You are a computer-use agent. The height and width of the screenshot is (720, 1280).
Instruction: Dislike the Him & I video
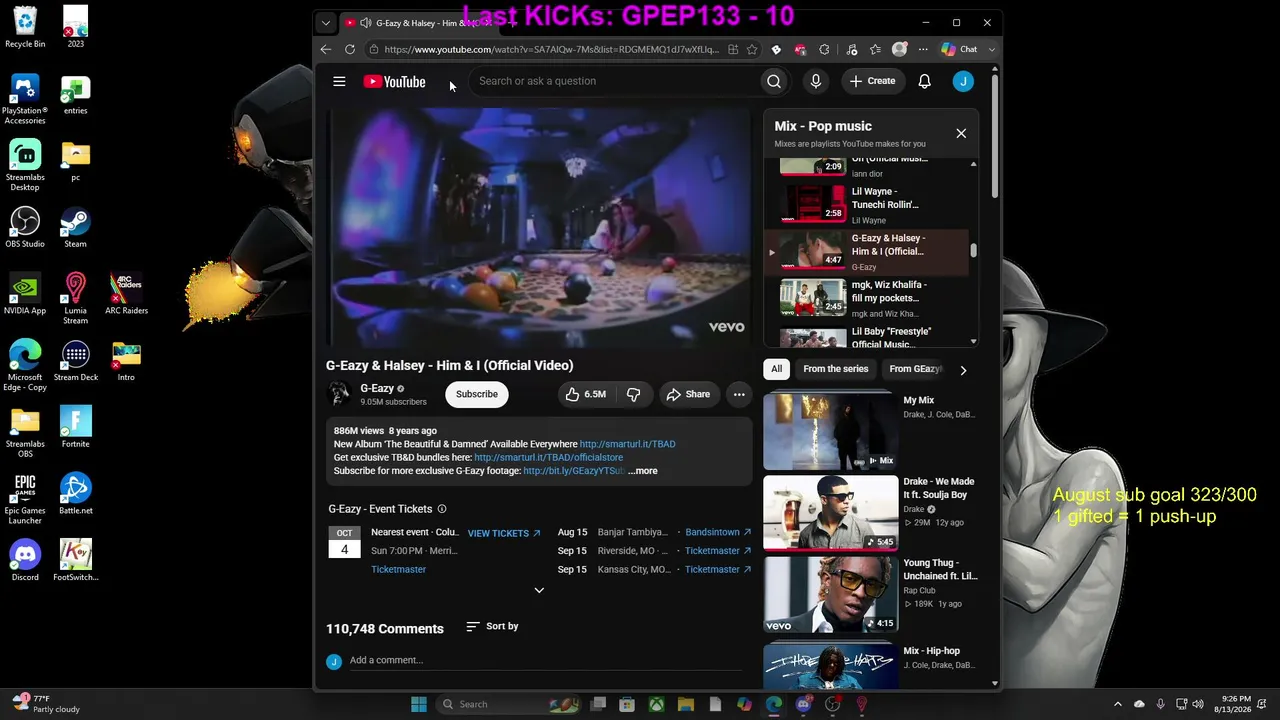(633, 394)
